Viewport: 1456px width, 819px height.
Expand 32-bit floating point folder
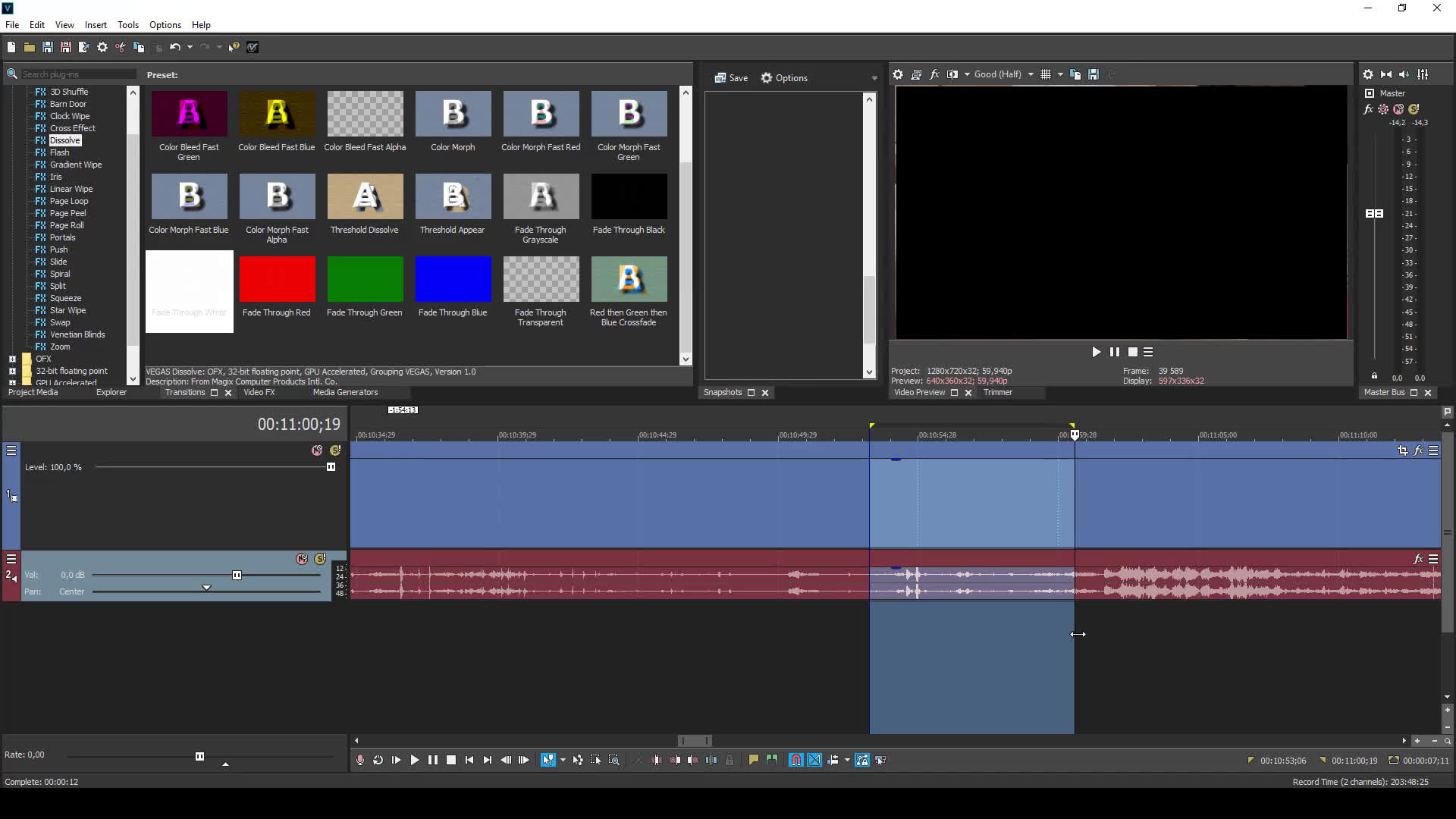[x=12, y=371]
